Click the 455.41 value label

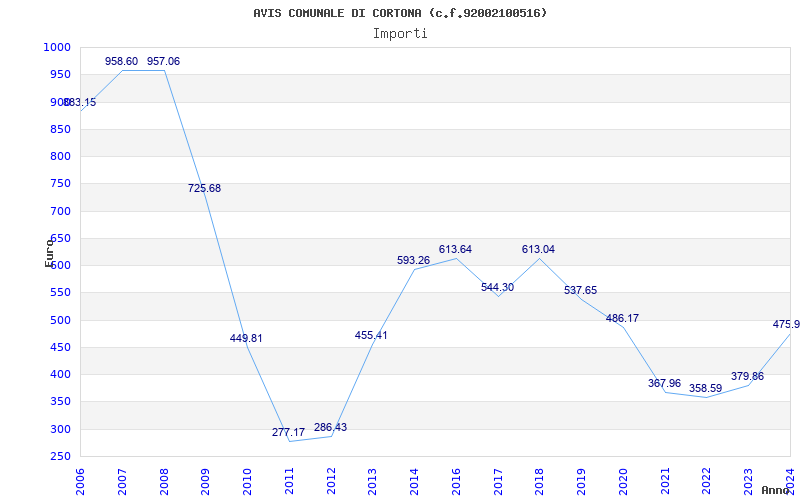pos(371,335)
